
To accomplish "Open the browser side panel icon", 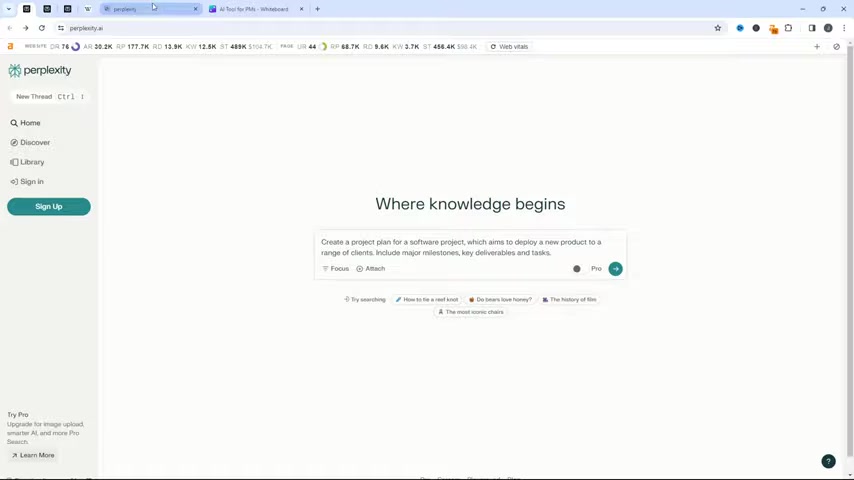I will (x=812, y=28).
